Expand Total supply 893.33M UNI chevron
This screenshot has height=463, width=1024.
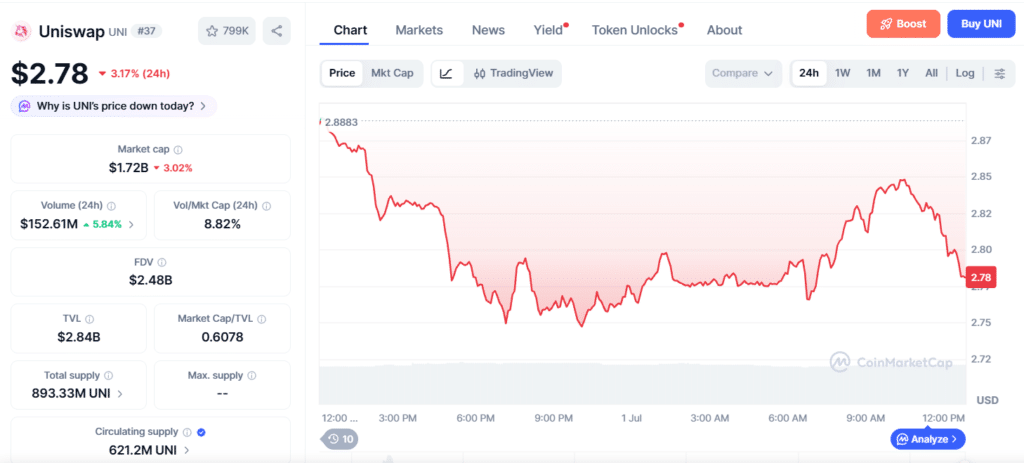pos(120,394)
